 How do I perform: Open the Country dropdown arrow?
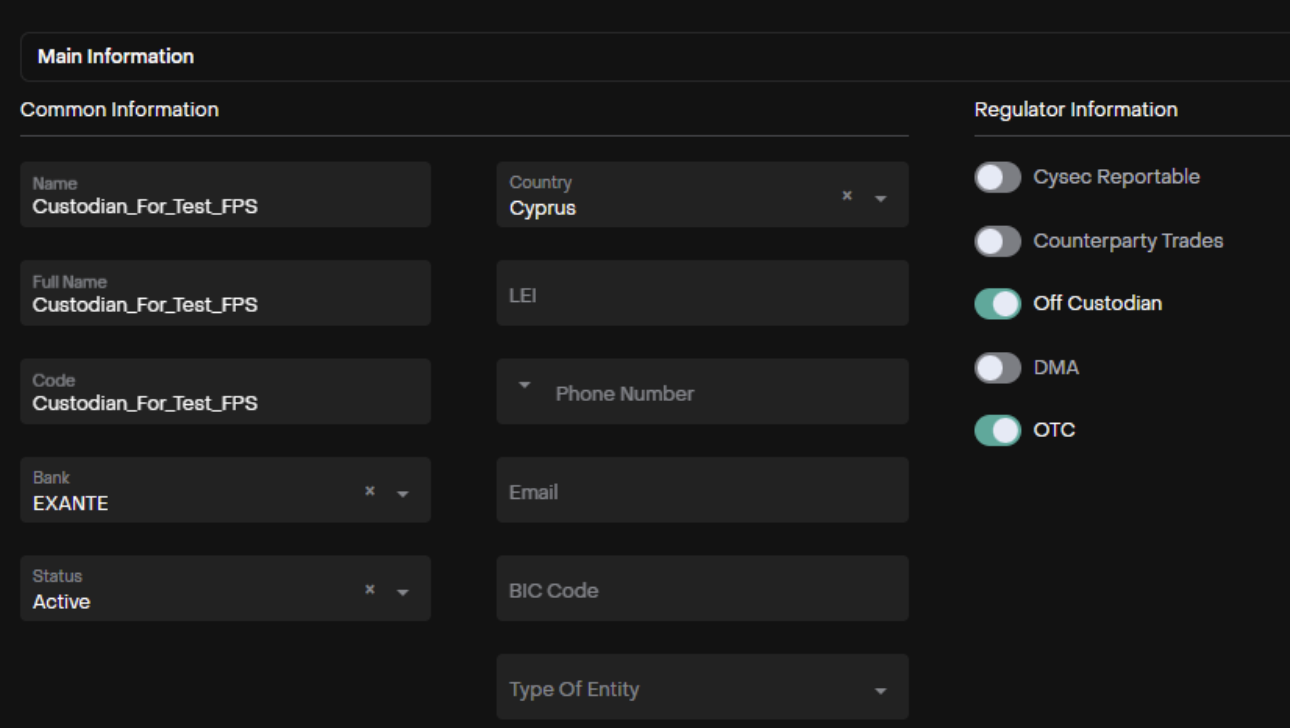click(x=881, y=198)
